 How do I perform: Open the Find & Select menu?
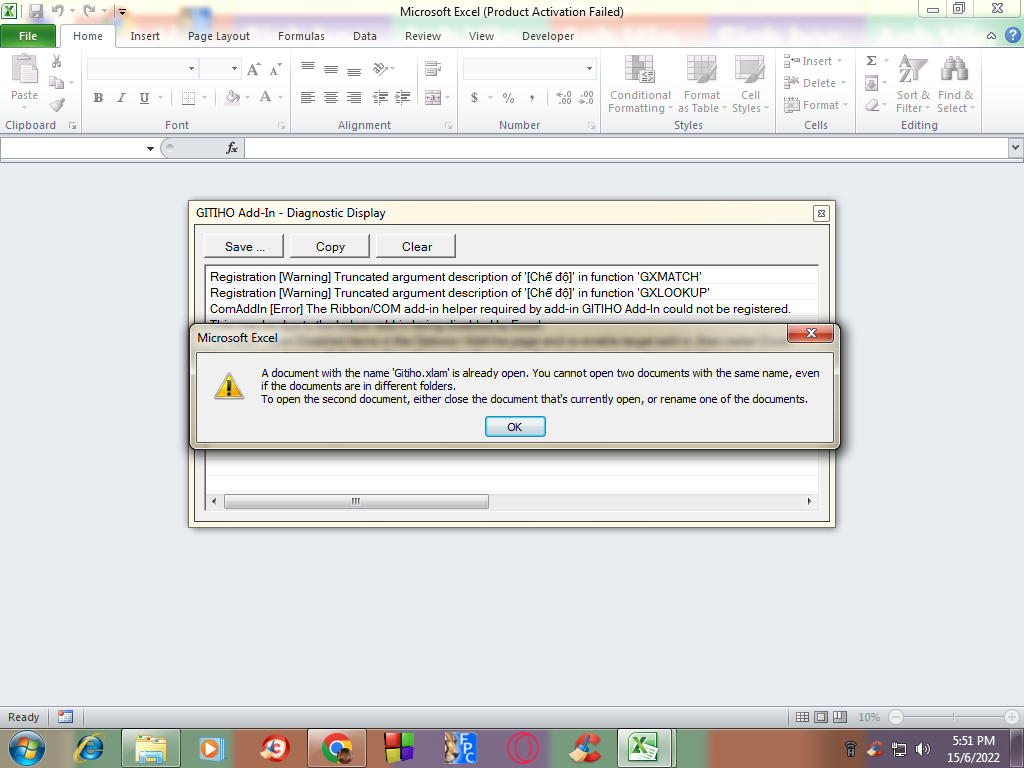[955, 84]
